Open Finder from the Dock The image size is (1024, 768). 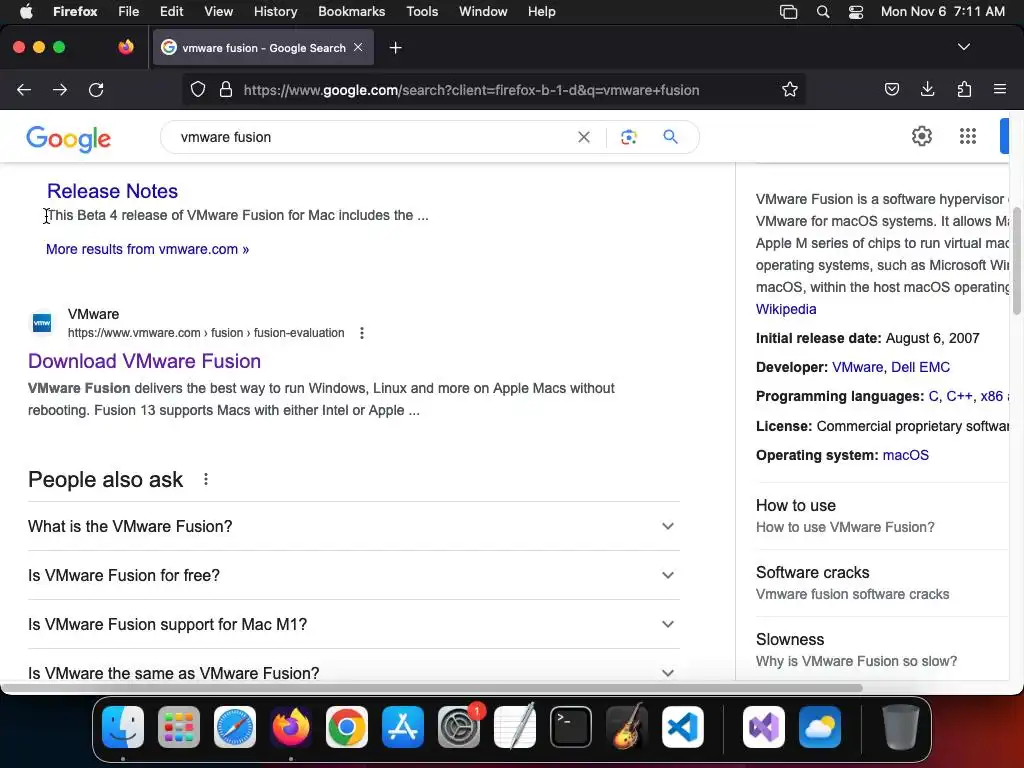pyautogui.click(x=123, y=727)
